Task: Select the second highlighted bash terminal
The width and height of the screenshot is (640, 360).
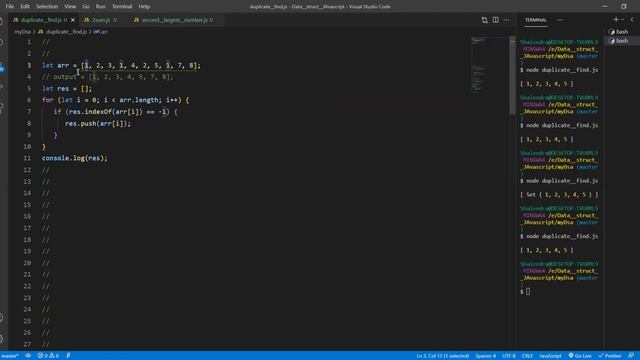Action: pos(621,40)
